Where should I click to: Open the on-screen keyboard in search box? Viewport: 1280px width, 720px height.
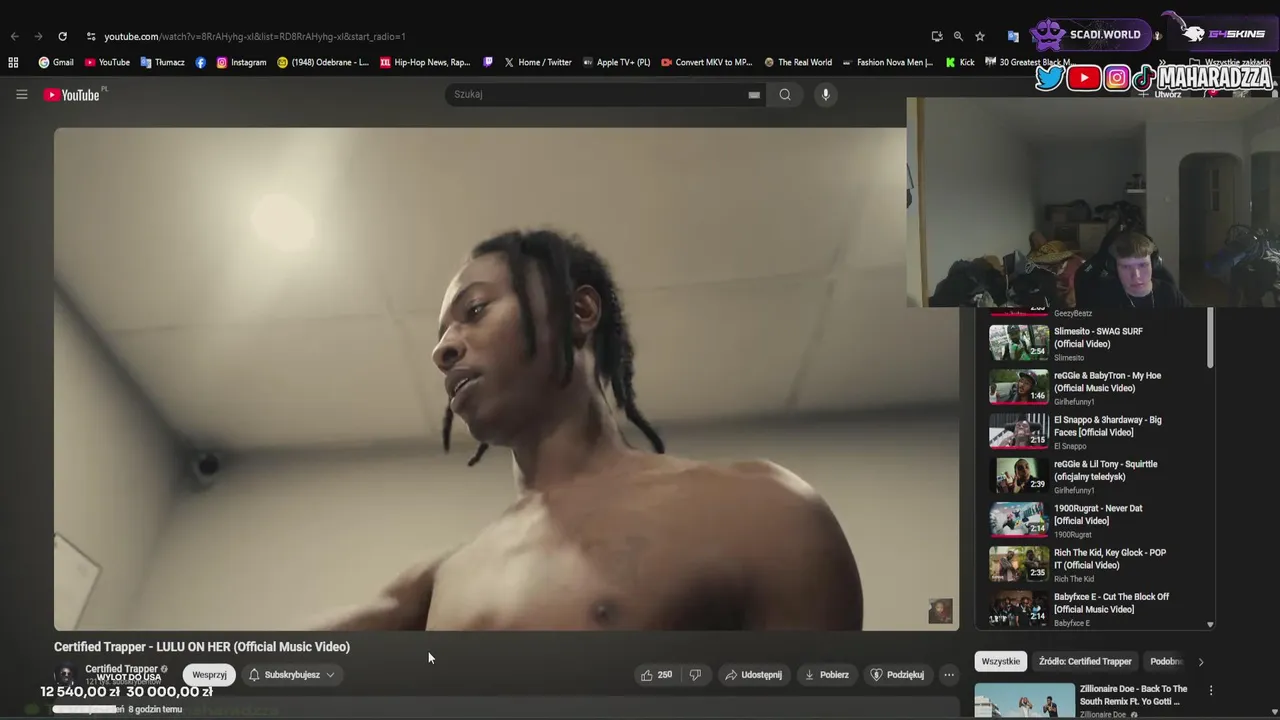(754, 95)
